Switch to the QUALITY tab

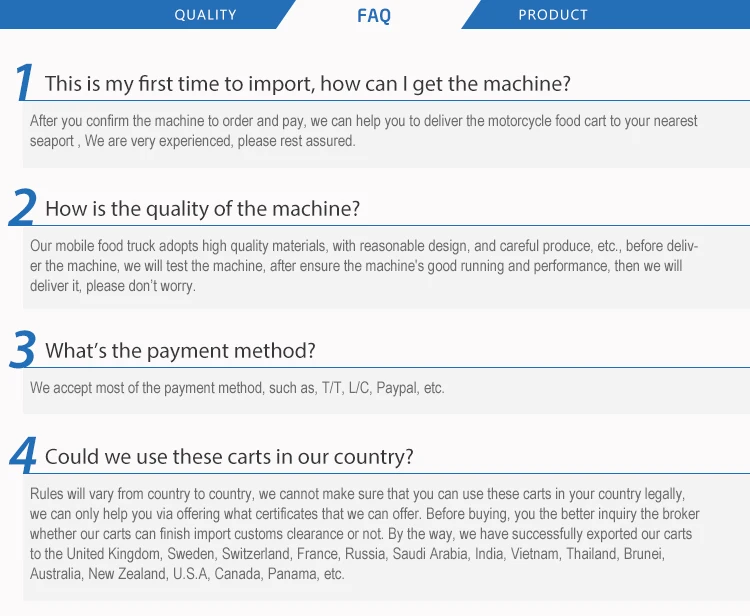(x=205, y=15)
